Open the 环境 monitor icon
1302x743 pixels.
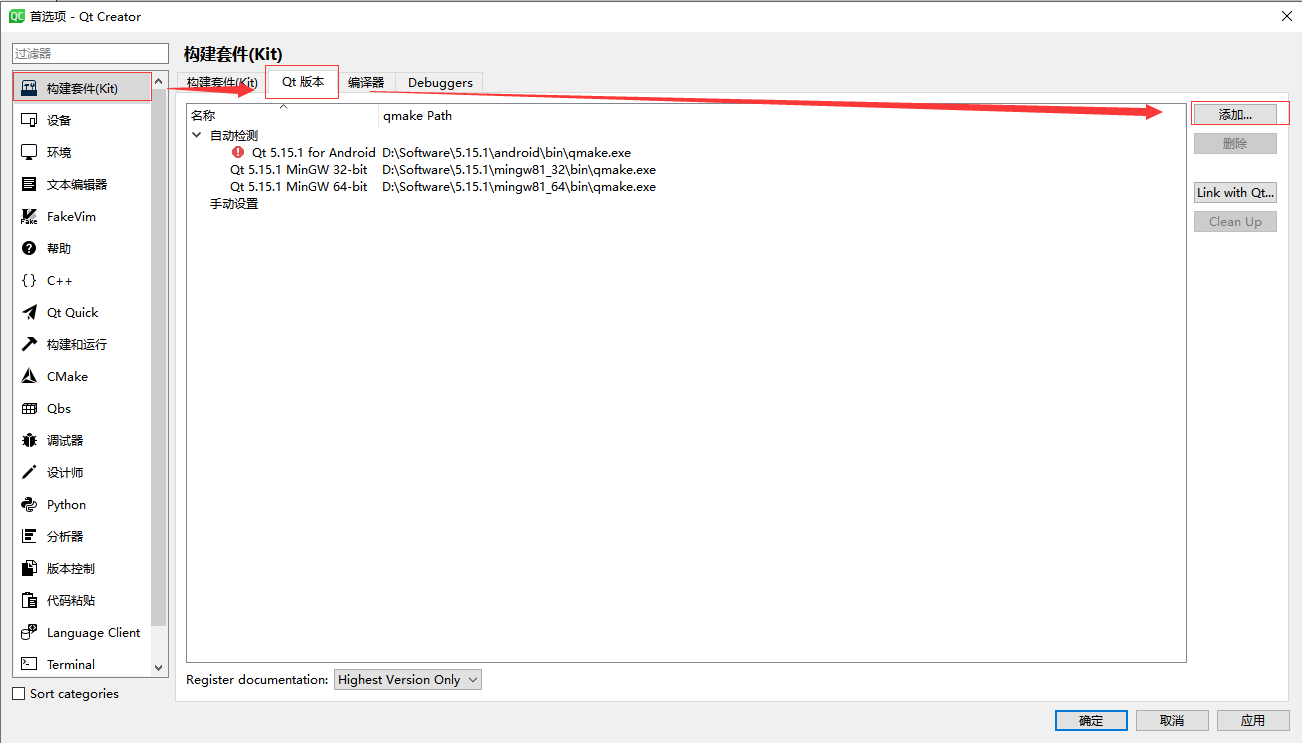(29, 152)
